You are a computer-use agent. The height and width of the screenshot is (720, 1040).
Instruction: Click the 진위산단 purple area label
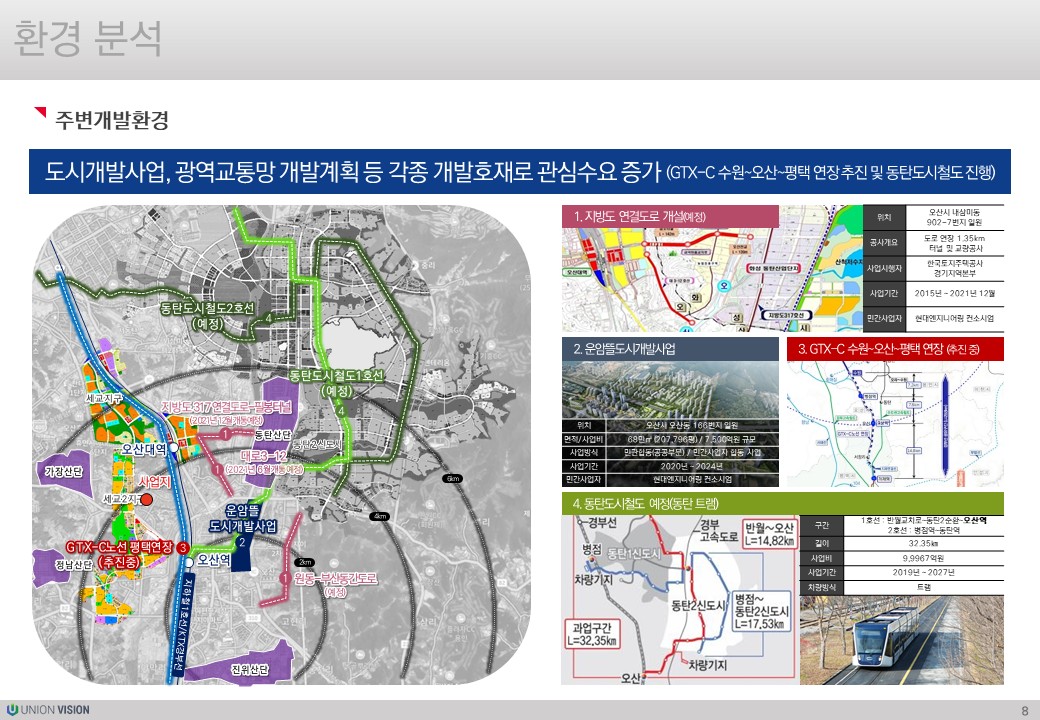(x=250, y=669)
